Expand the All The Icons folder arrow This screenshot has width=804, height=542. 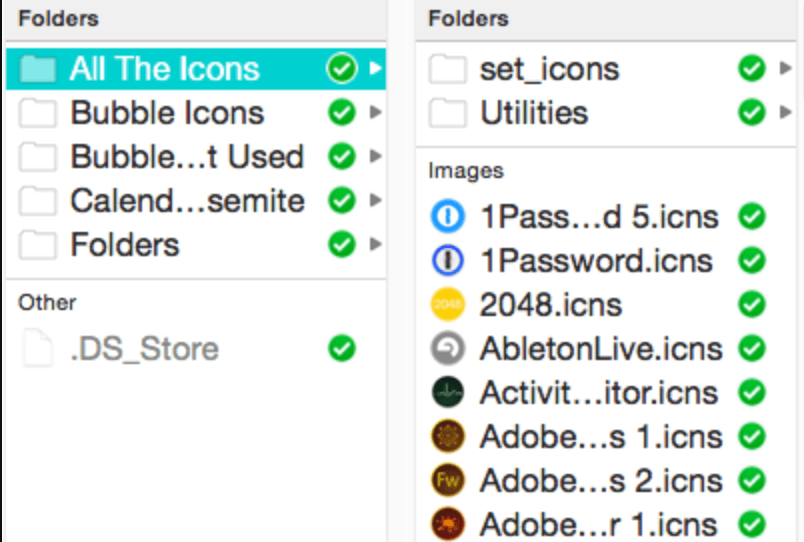pyautogui.click(x=375, y=69)
